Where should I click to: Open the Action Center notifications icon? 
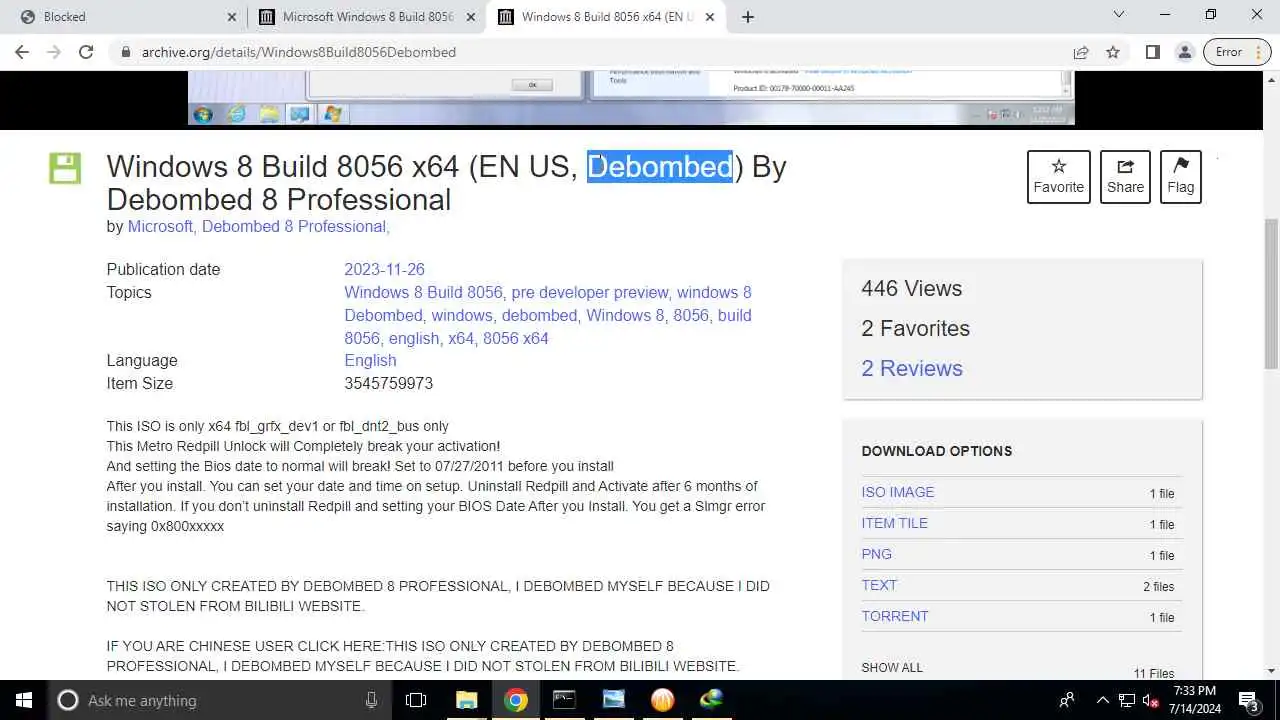(1249, 700)
